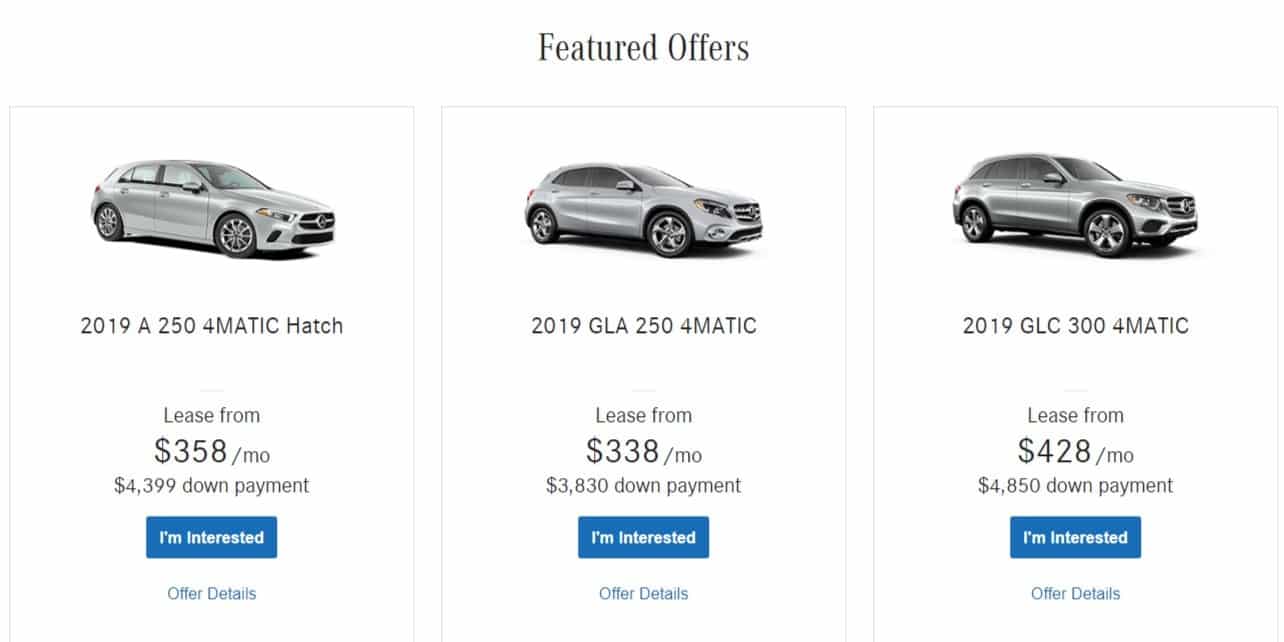The image size is (1284, 642).
Task: Click I'm Interested for 2019 A 250 4MATIC Hatch
Action: point(211,537)
